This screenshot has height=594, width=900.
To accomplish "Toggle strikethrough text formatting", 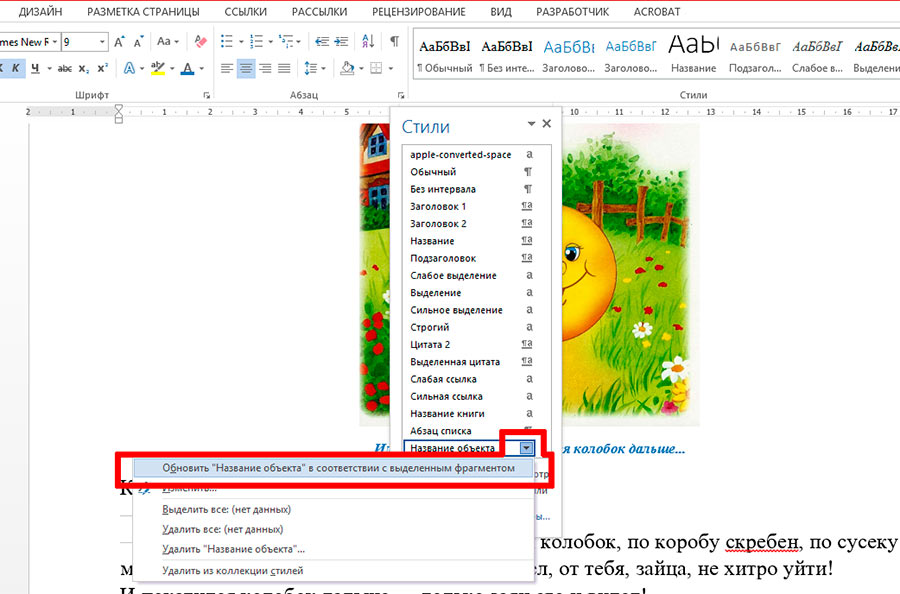I will coord(64,68).
